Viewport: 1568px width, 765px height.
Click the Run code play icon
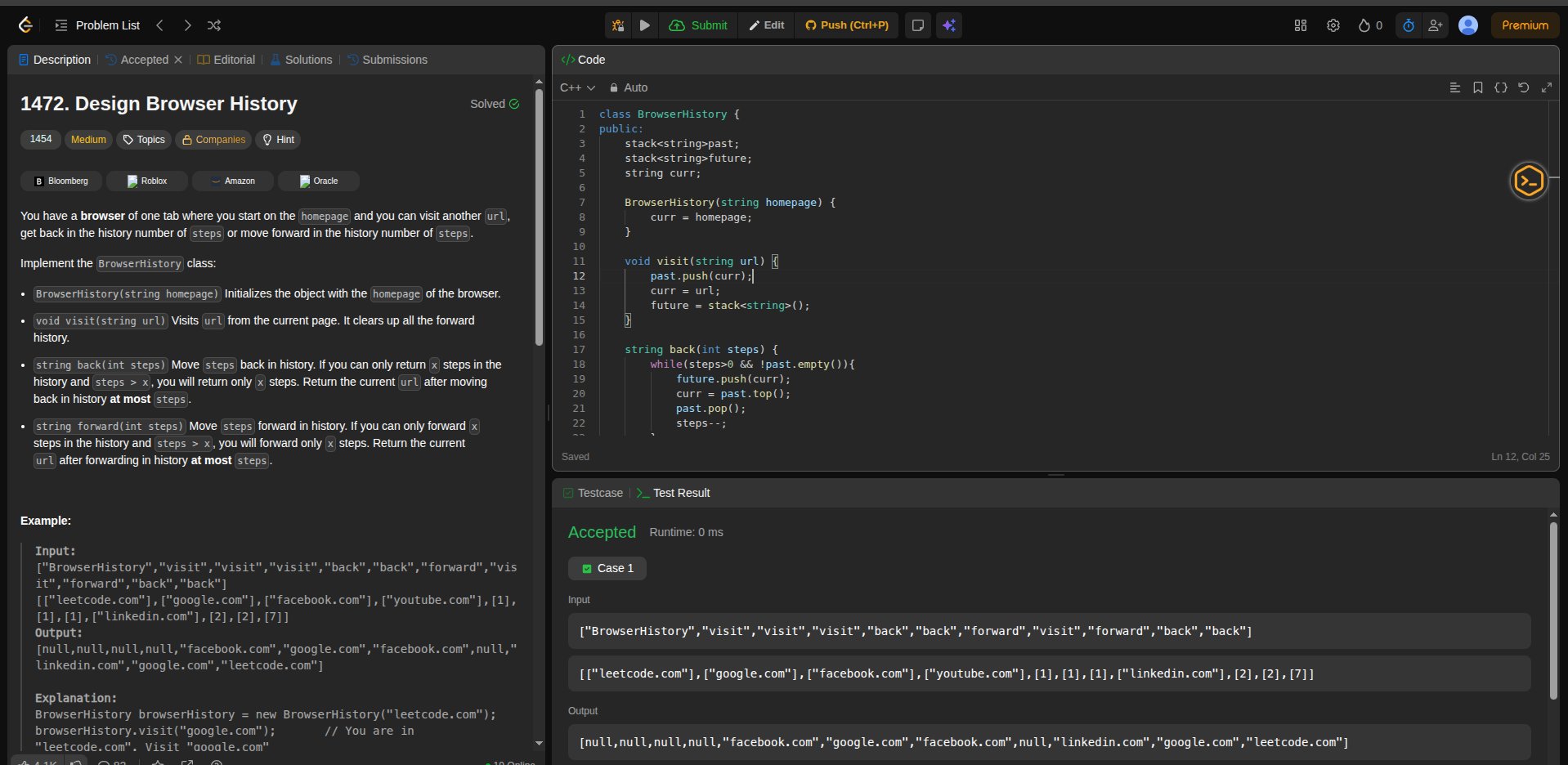click(x=645, y=25)
